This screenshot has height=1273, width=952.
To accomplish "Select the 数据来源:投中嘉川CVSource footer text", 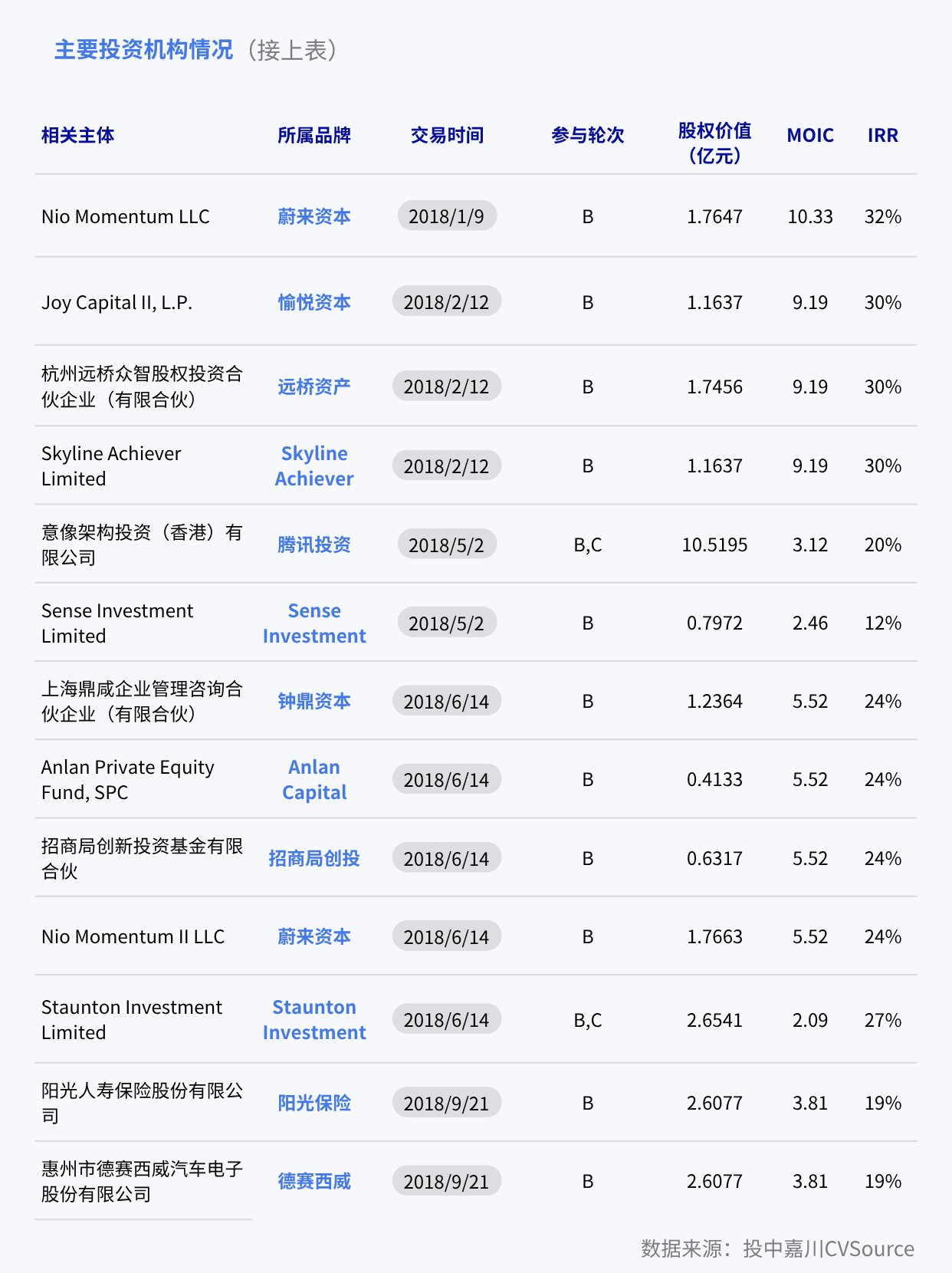I will click(x=777, y=1248).
